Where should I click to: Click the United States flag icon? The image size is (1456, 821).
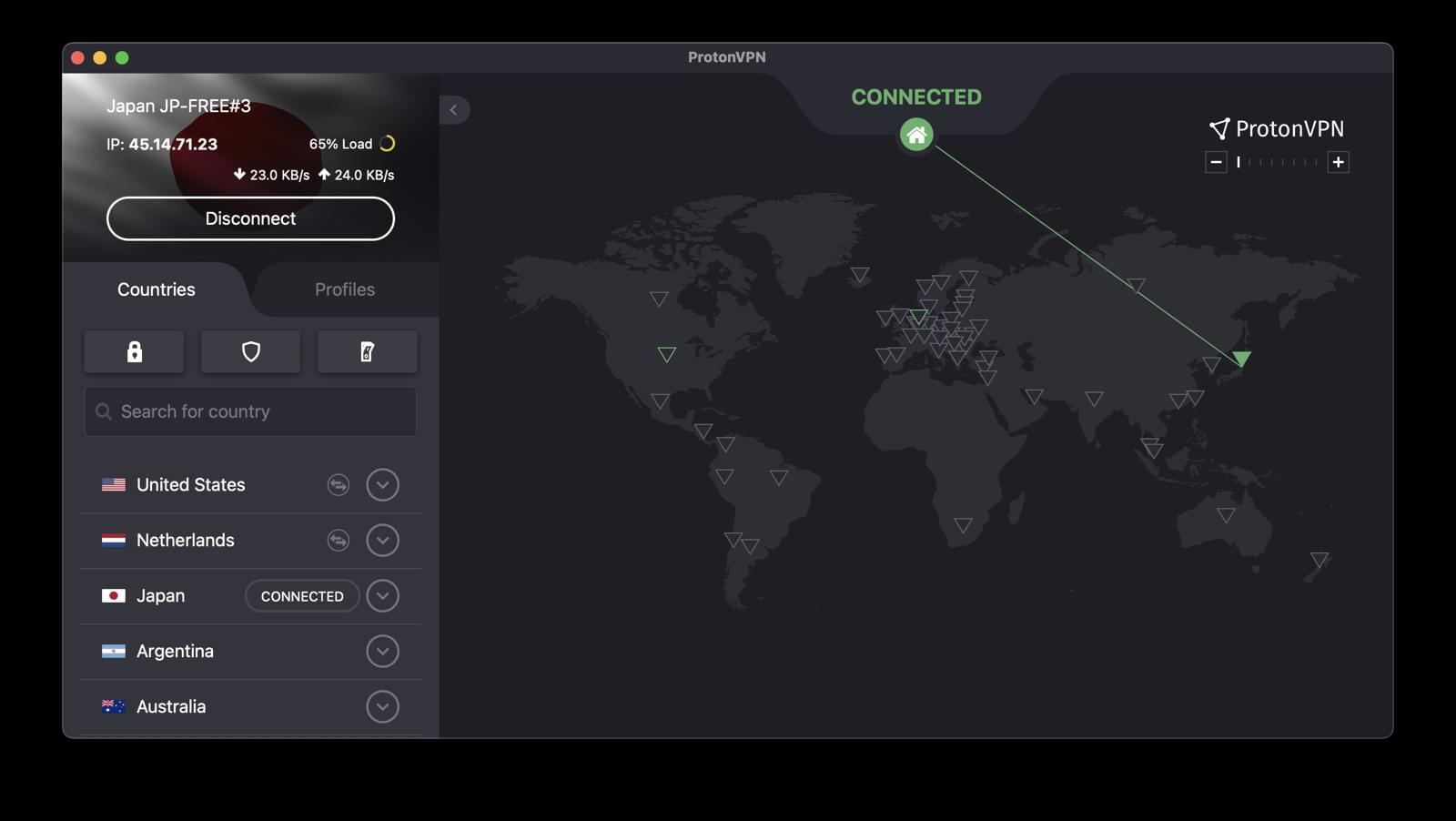click(114, 485)
